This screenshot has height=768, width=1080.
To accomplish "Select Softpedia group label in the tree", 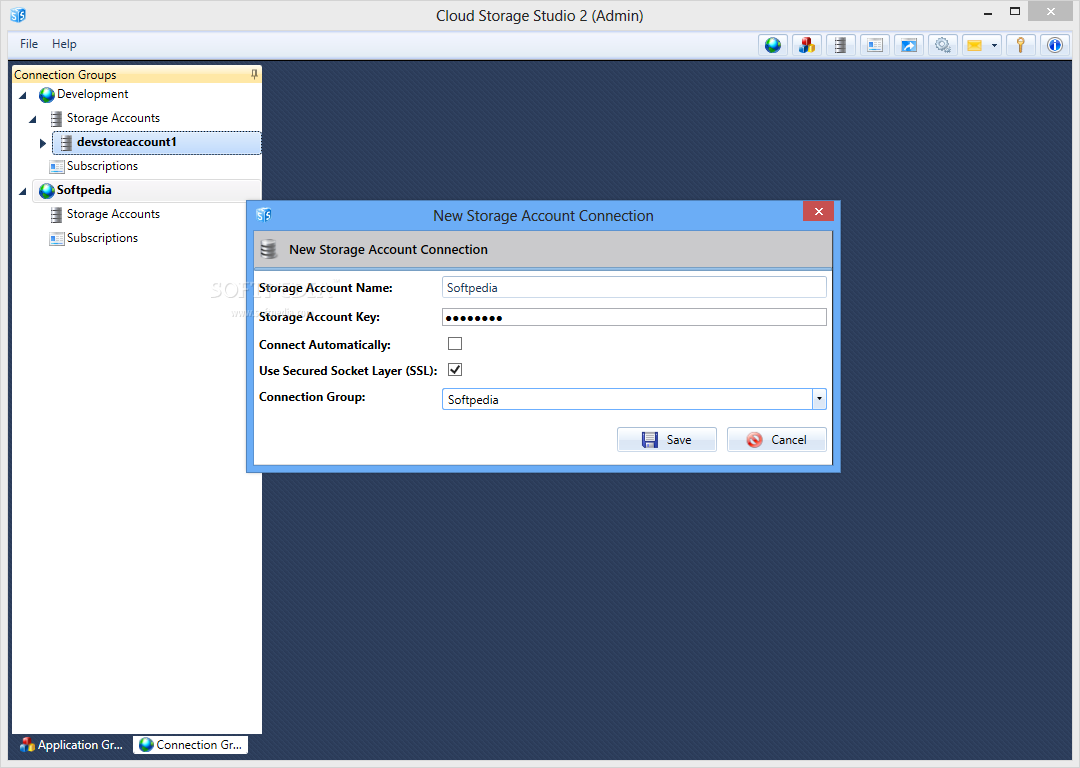I will tap(84, 189).
